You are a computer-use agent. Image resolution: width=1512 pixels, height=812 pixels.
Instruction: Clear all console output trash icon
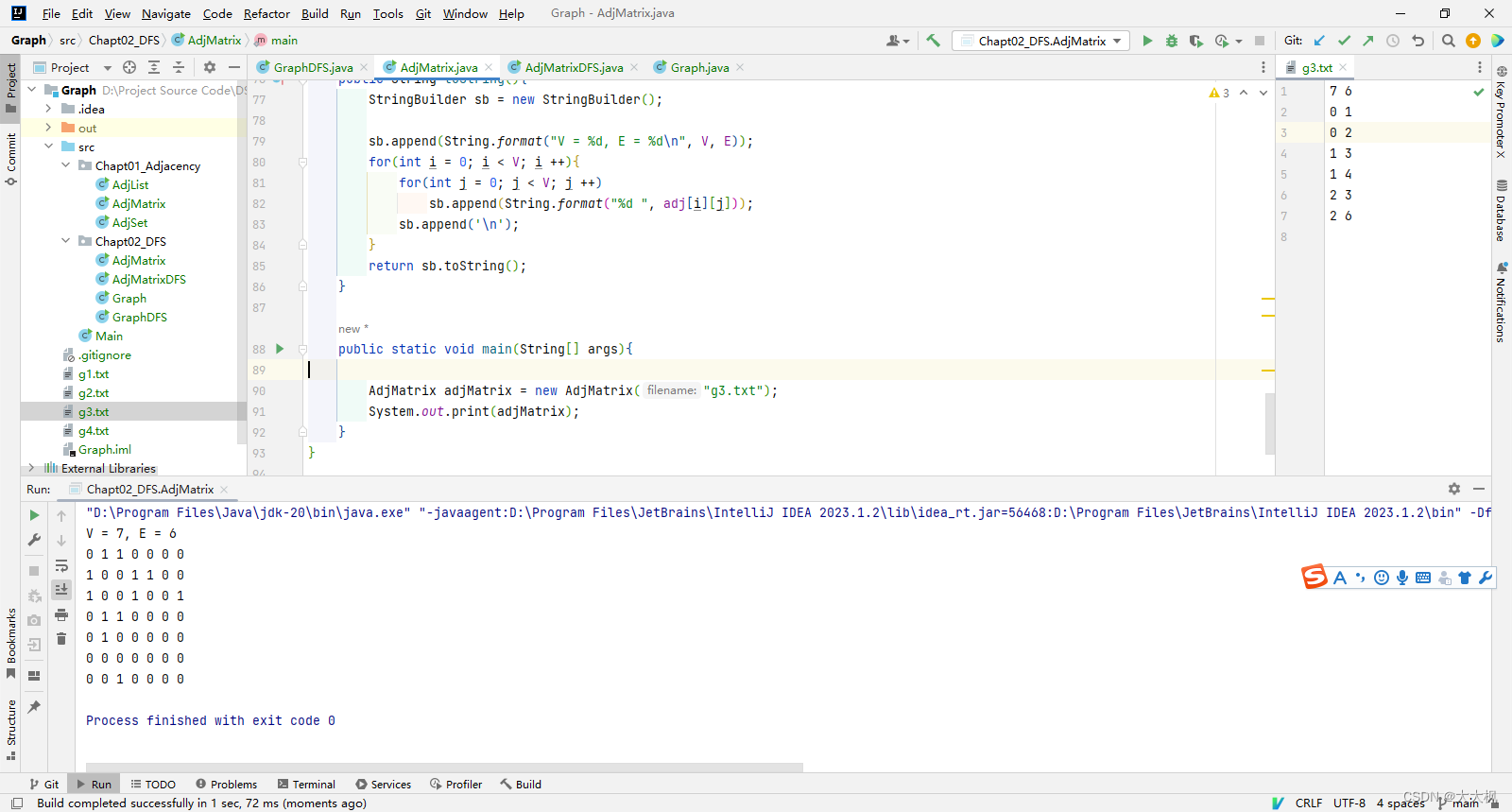click(61, 639)
